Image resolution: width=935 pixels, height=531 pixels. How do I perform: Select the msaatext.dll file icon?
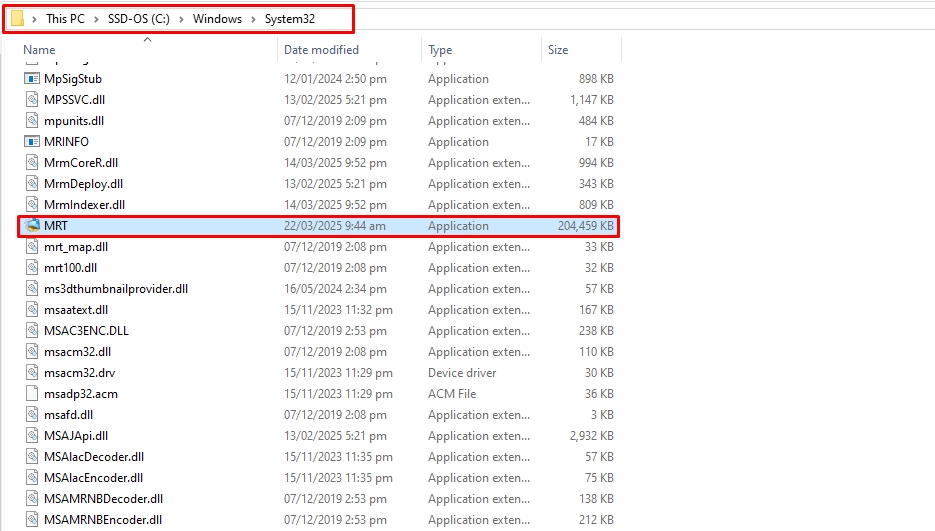click(x=32, y=310)
